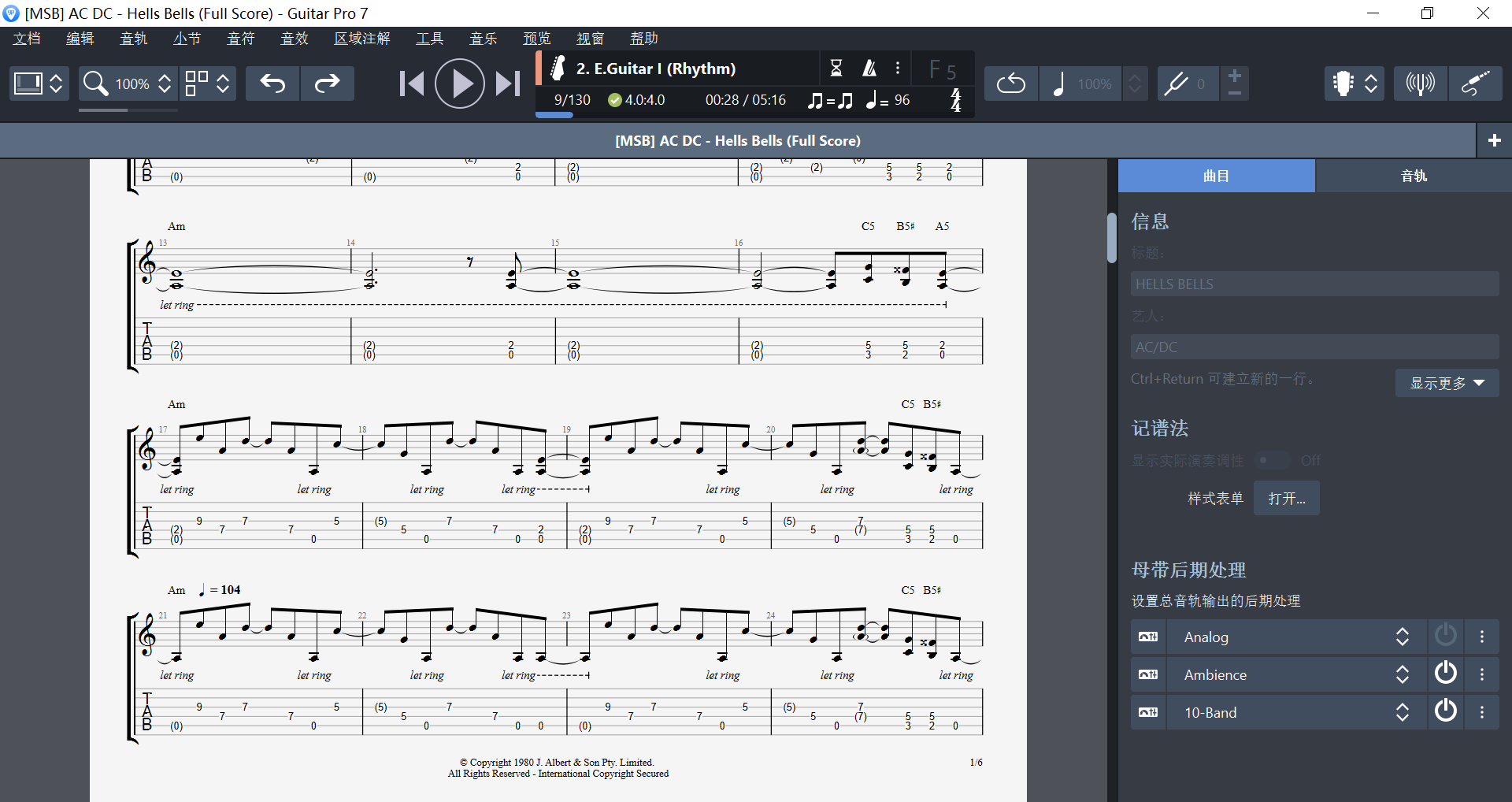
Task: Open the page layout dropdown
Action: [208, 83]
